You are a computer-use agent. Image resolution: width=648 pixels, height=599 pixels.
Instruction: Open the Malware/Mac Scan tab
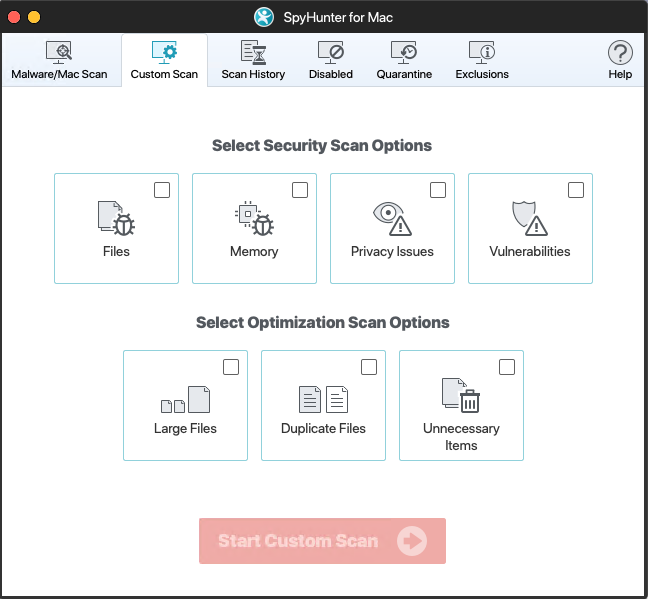tap(59, 60)
